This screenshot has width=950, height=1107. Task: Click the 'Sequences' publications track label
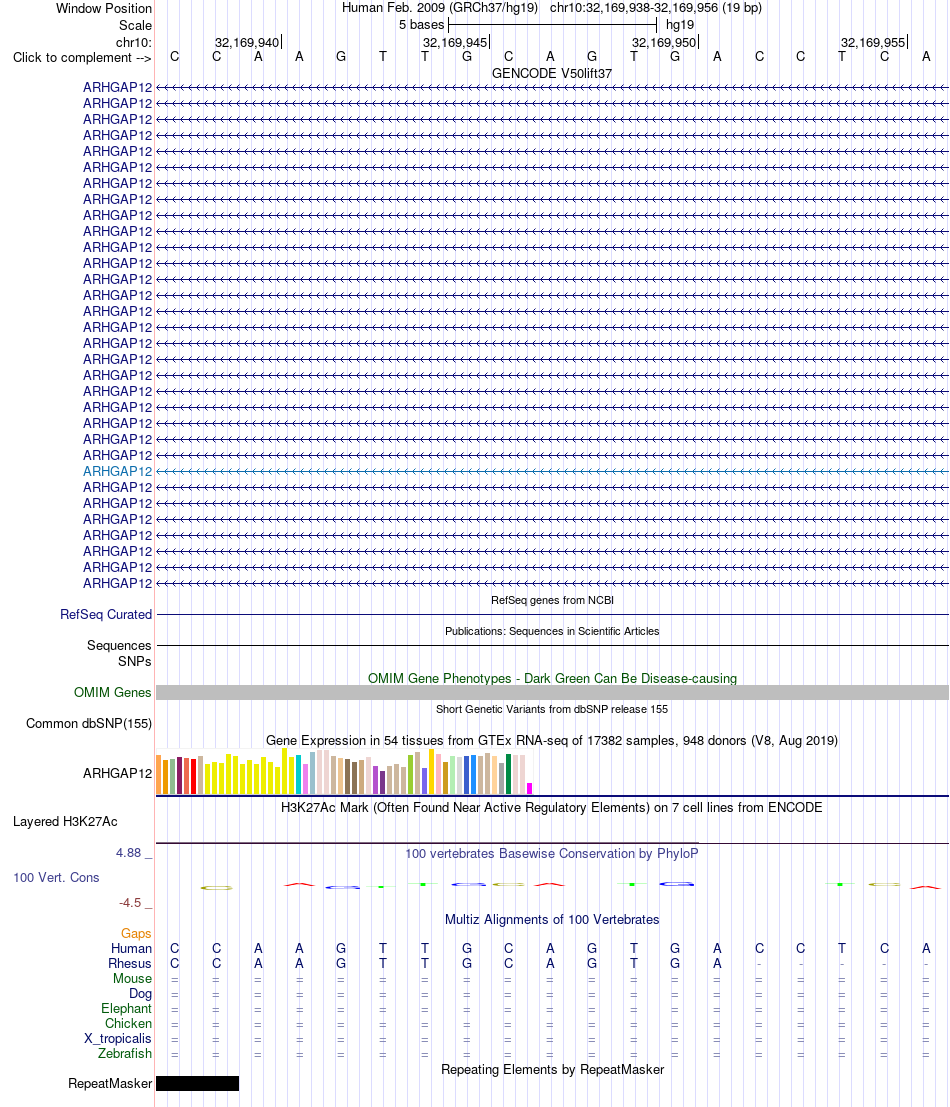(119, 645)
